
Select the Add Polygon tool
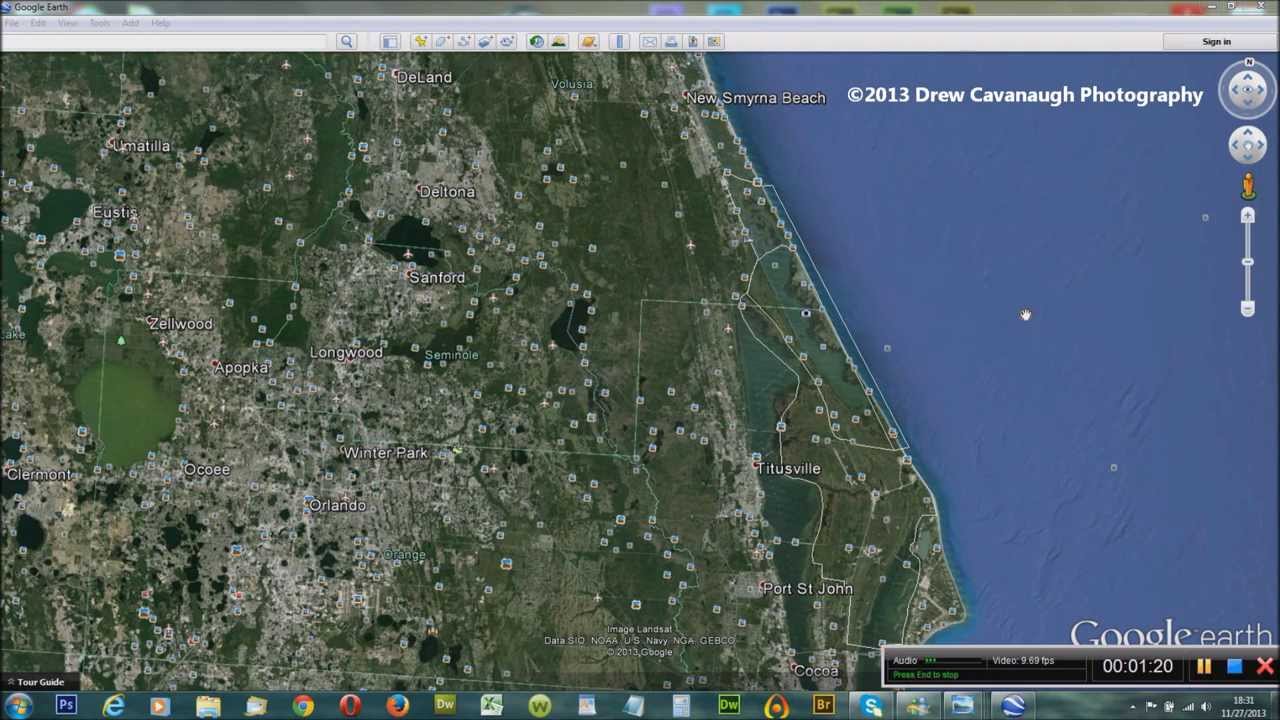point(442,41)
